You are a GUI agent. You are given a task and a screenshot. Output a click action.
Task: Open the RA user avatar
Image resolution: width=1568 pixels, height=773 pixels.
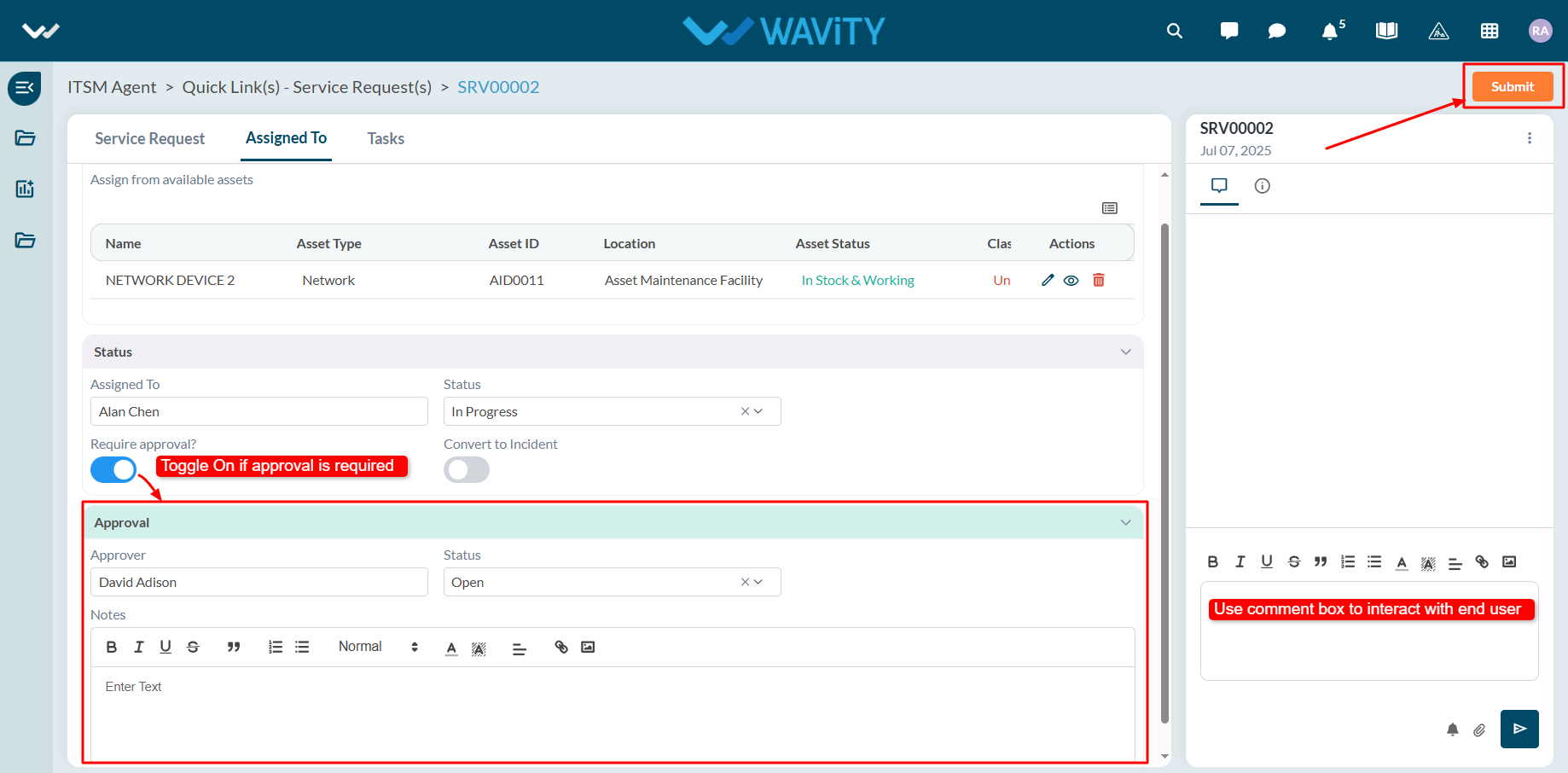1540,31
